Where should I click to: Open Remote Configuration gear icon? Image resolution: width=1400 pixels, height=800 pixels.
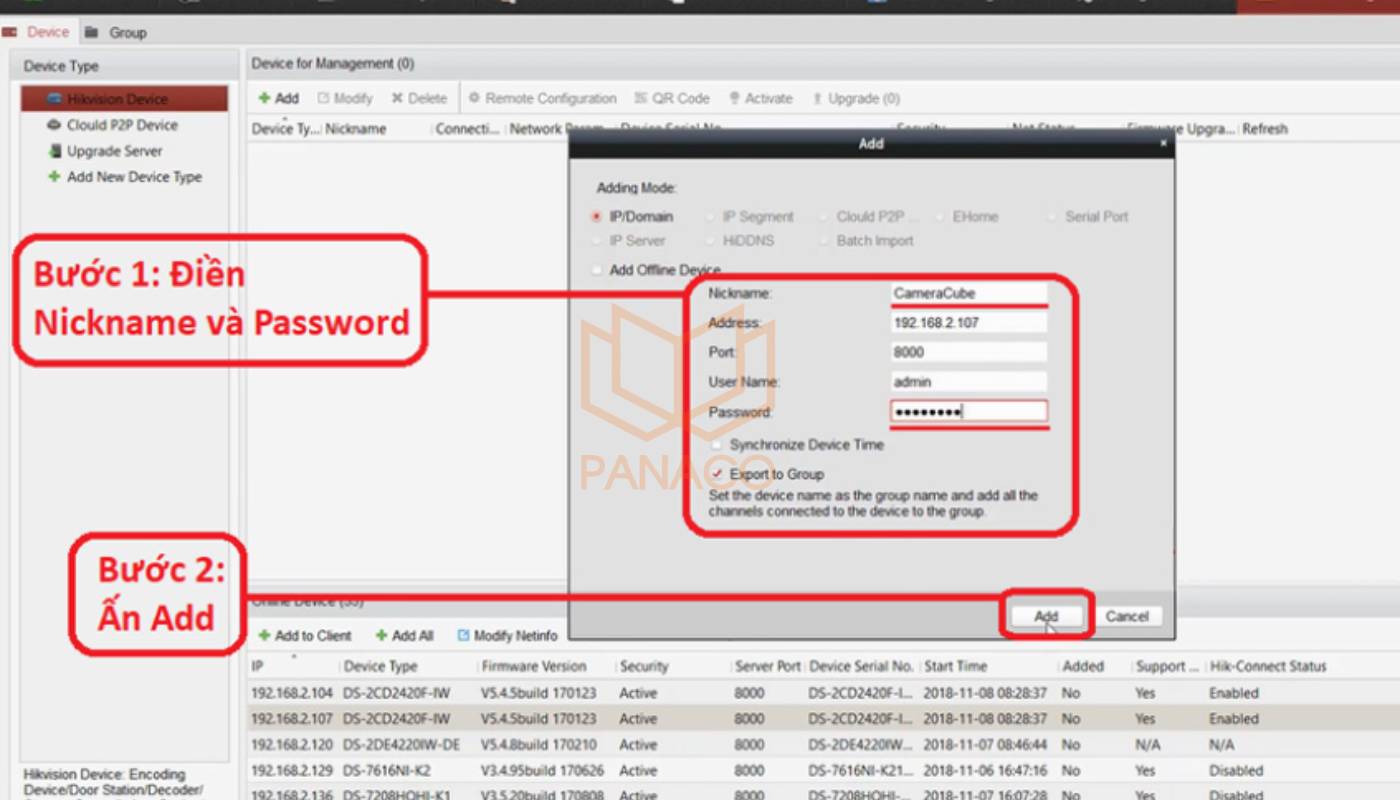point(474,98)
